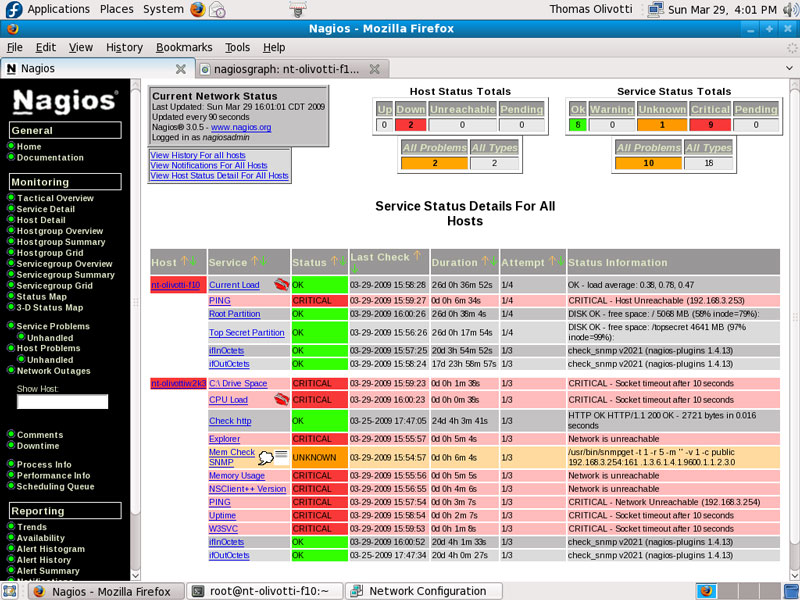
Task: Click the sidebar frame scrollbar
Action: point(135,330)
